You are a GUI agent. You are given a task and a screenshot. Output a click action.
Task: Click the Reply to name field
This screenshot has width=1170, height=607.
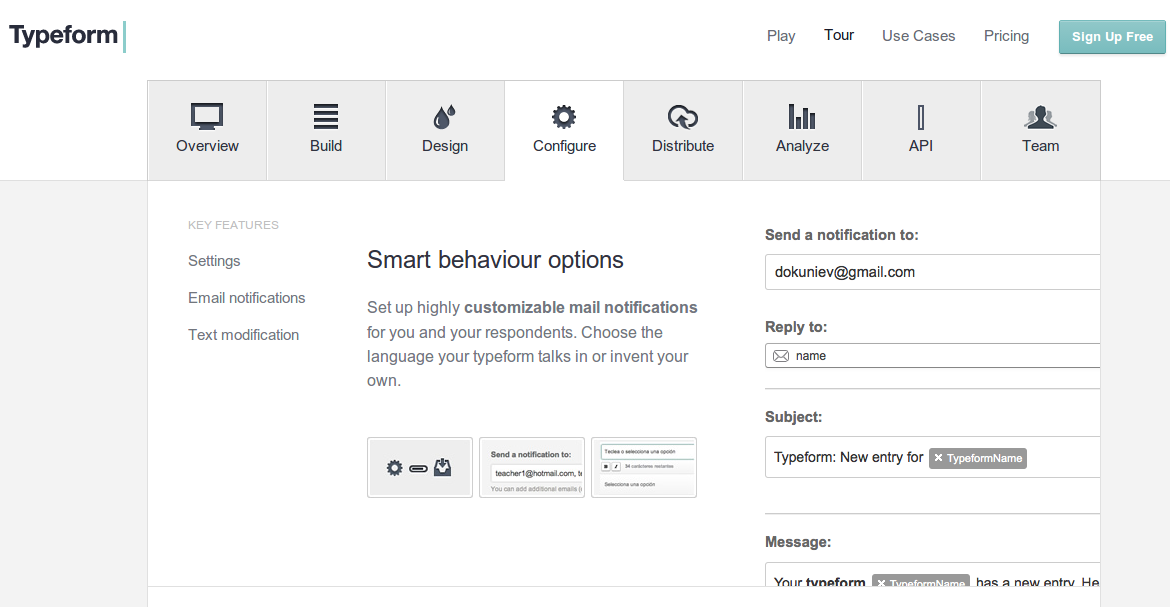(933, 355)
